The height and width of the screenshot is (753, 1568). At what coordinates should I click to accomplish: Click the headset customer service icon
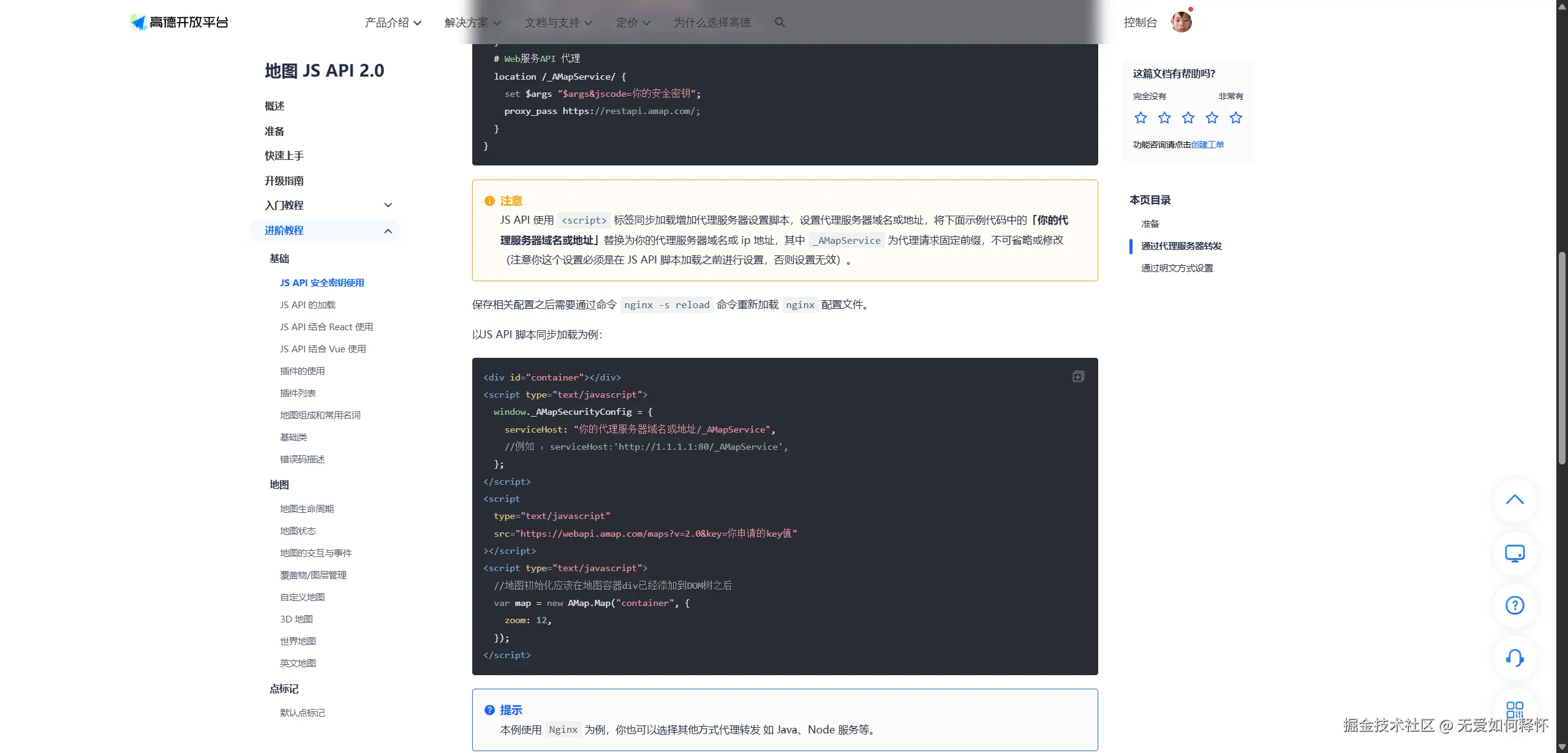coord(1515,658)
